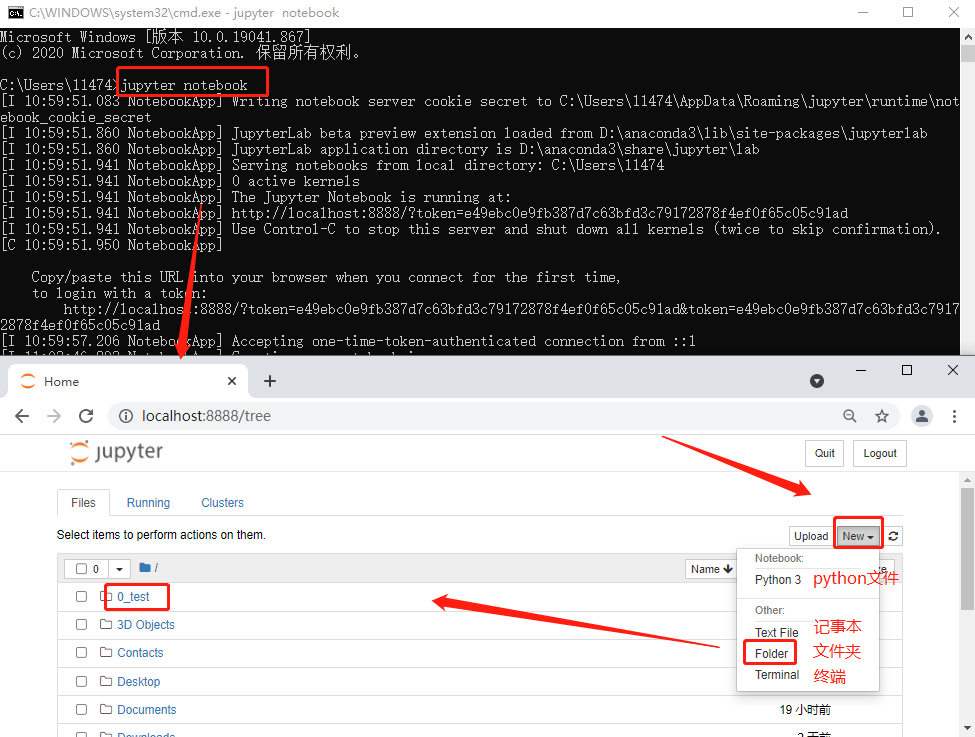Open the browser profile avatar
Image resolution: width=975 pixels, height=737 pixels.
[922, 416]
